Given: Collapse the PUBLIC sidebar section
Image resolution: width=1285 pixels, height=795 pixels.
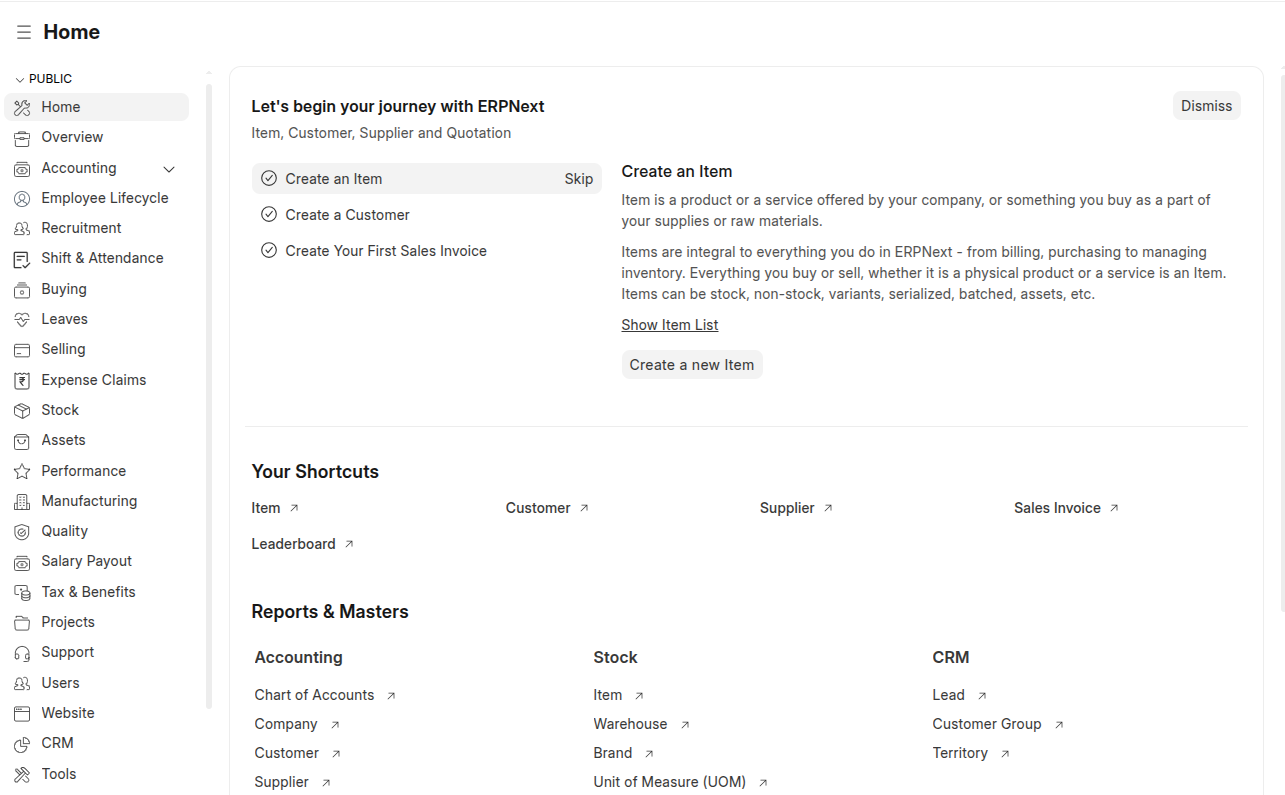Looking at the screenshot, I should click(44, 79).
